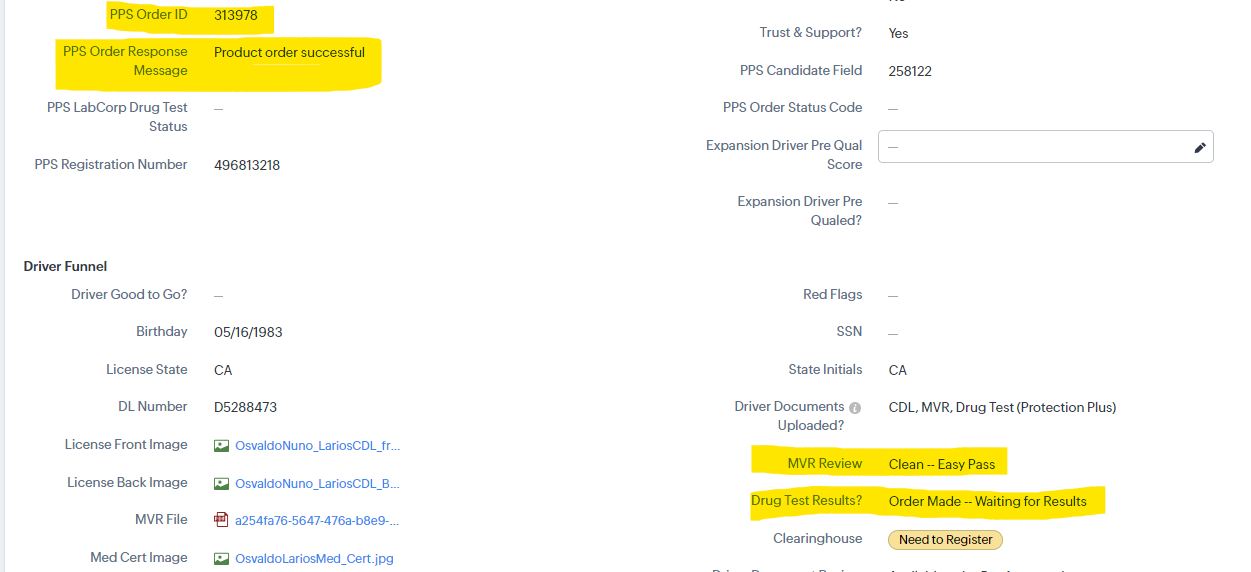Click the DL Number value D5288473
Viewport: 1251px width, 572px height.
click(x=245, y=408)
